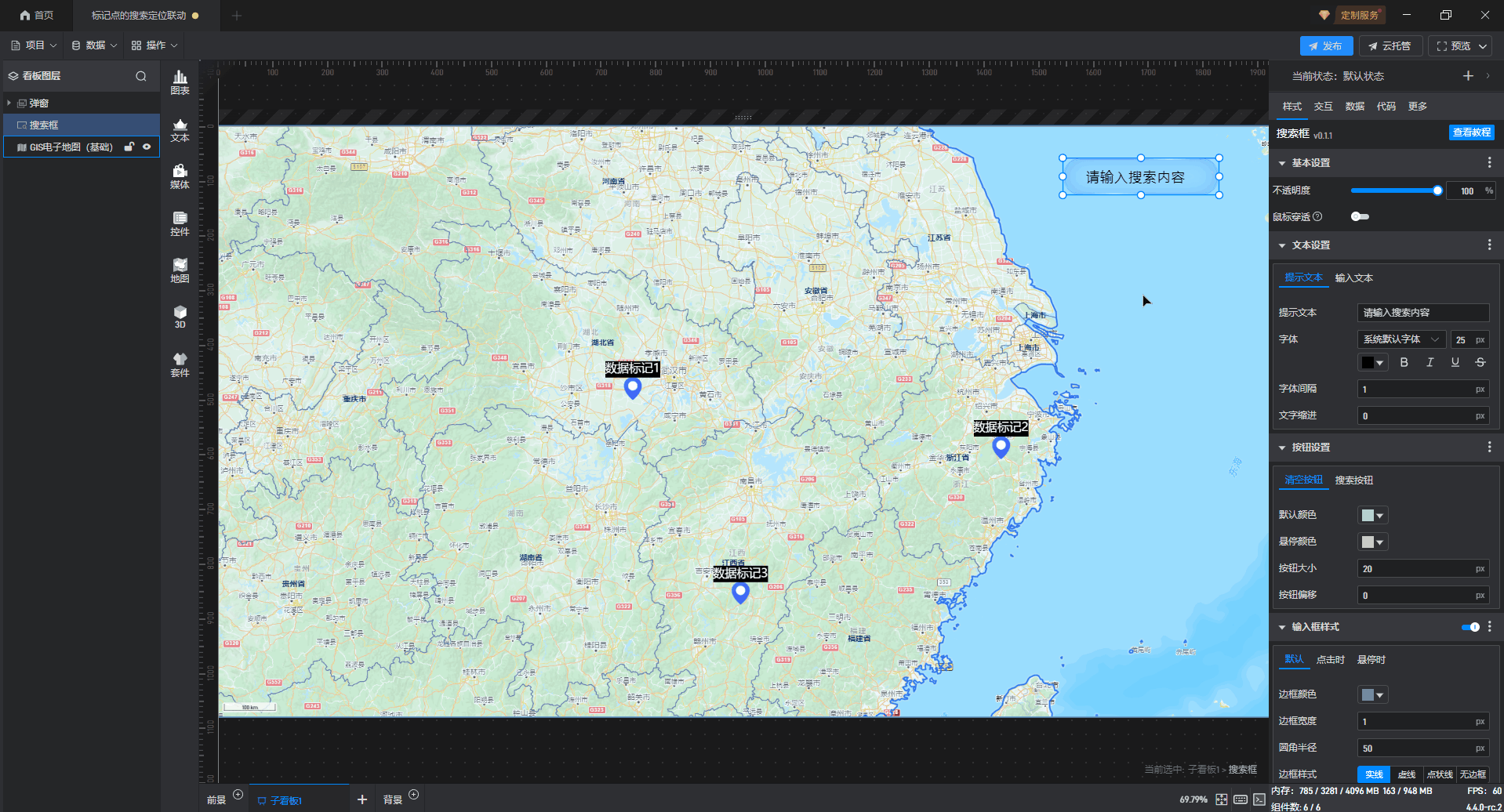
Task: Click the 控件 controls icon in sidebar
Action: click(180, 223)
